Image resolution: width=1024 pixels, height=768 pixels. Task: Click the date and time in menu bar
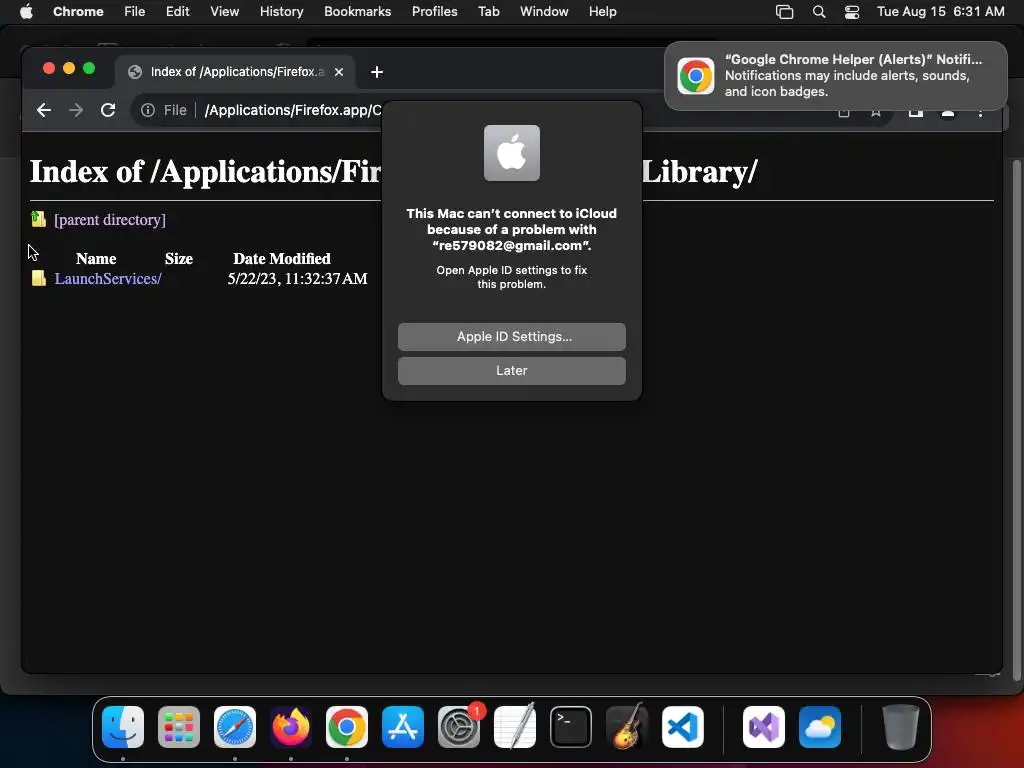point(940,11)
